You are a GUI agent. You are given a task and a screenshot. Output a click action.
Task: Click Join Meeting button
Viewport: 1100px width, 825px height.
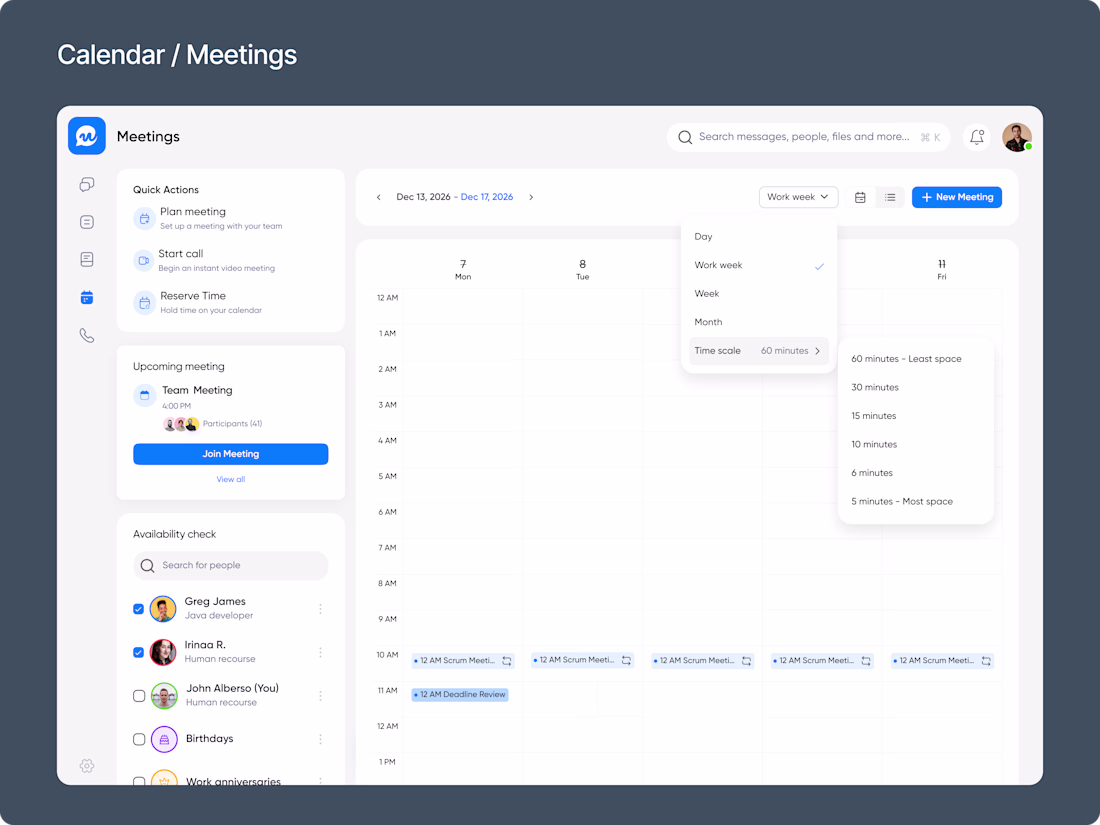pos(231,454)
